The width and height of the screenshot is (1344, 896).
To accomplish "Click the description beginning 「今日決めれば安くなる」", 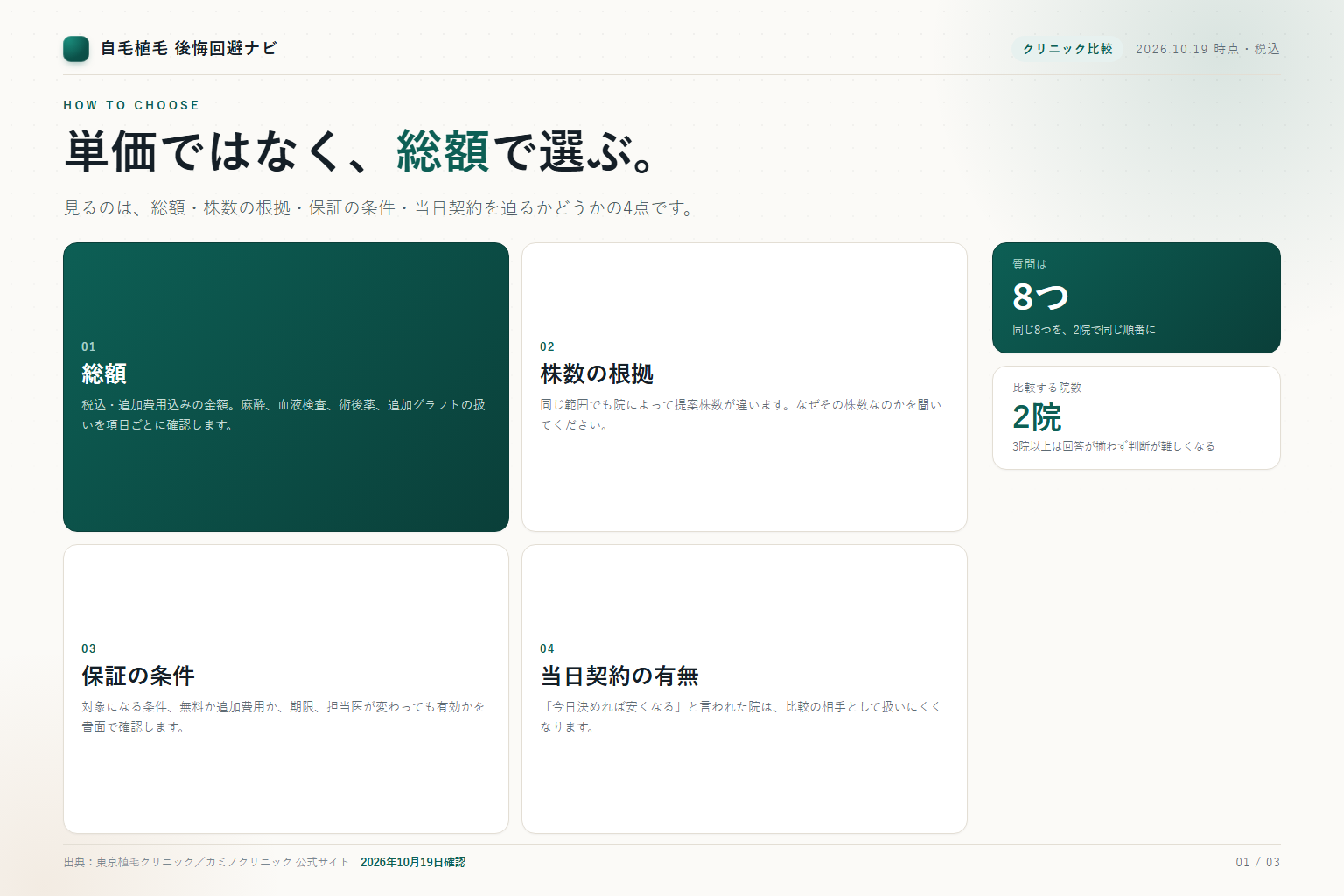I will click(741, 717).
